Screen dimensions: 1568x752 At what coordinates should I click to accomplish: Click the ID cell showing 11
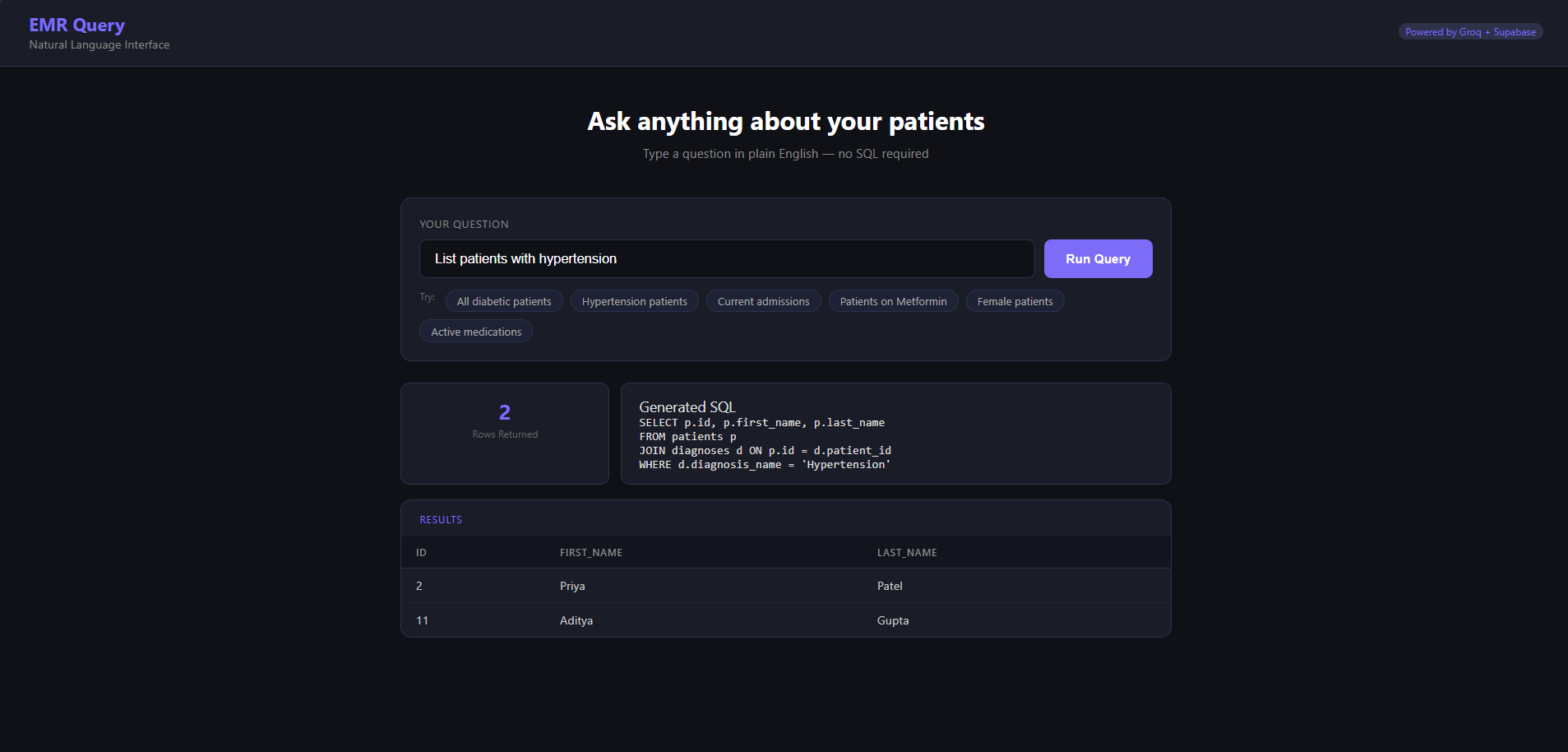pyautogui.click(x=422, y=620)
